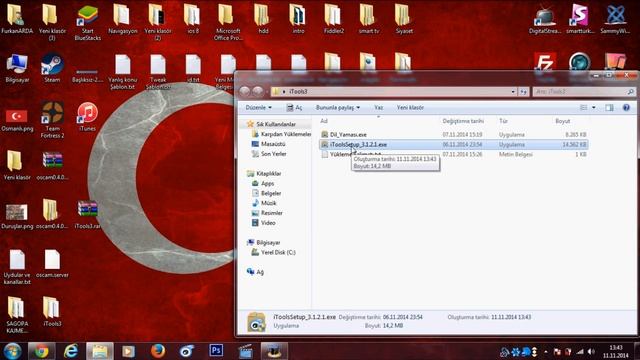Screen dimensions: 640x360
Task: Expand the address bar history dropdown
Action: [513, 92]
